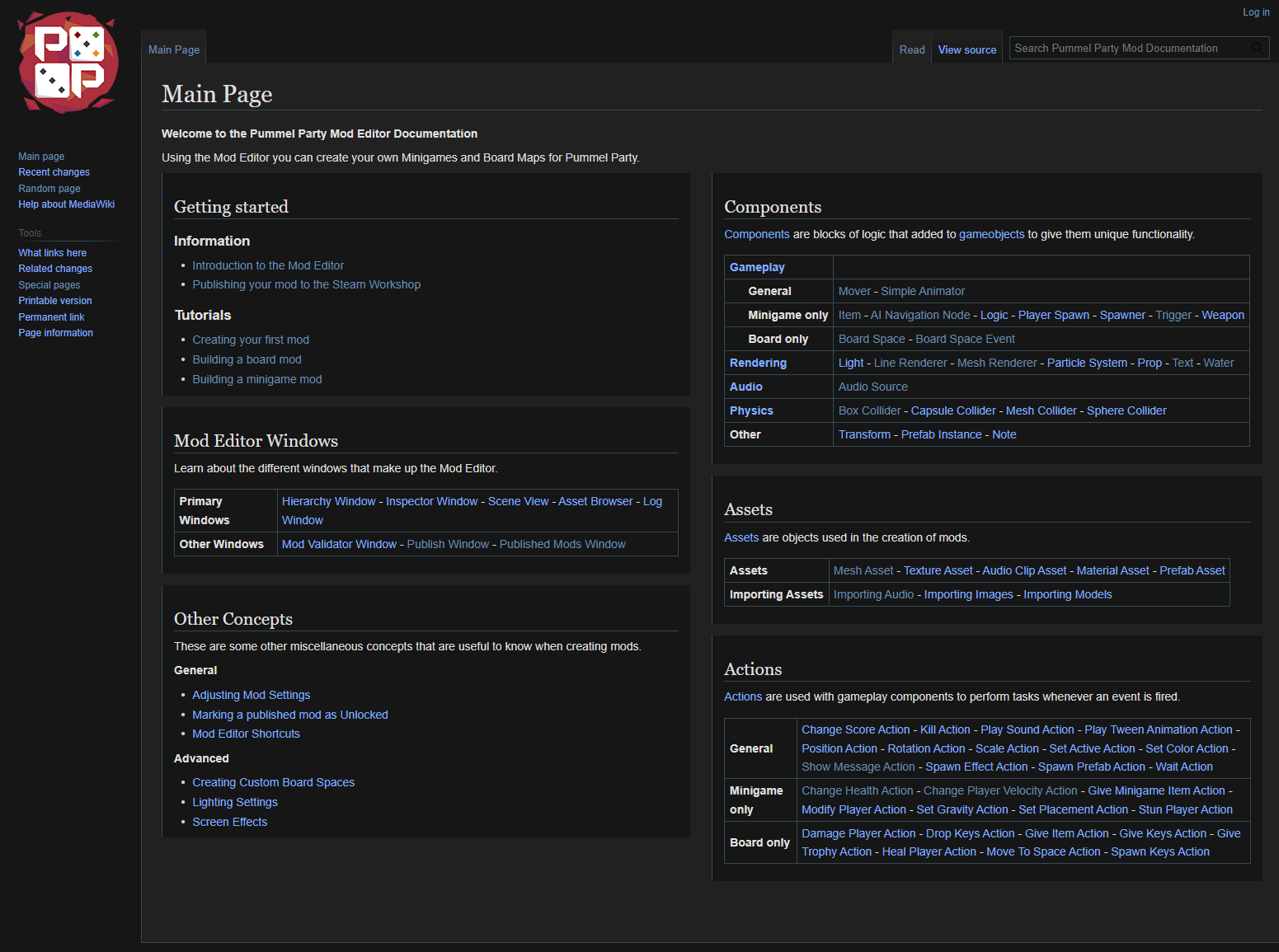Open Stun Player Action page

point(1186,809)
